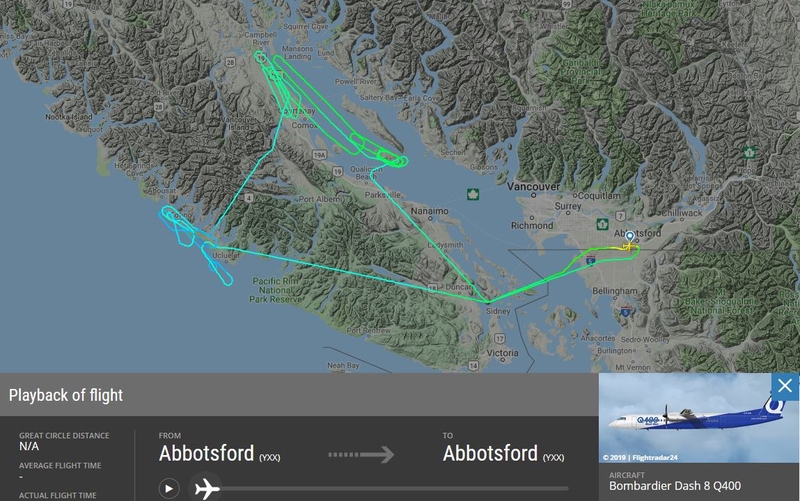This screenshot has width=800, height=501.
Task: Select the Victoria city label
Action: click(503, 353)
